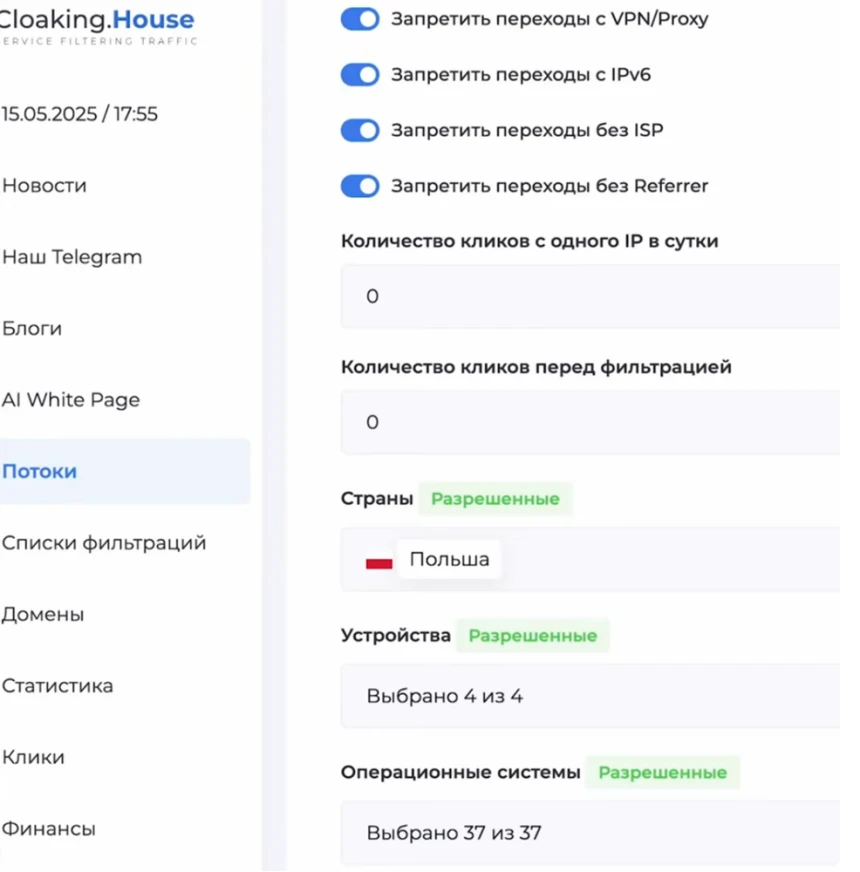Open Списки фильтраций section
Viewport: 860px width, 872px height.
click(x=104, y=543)
